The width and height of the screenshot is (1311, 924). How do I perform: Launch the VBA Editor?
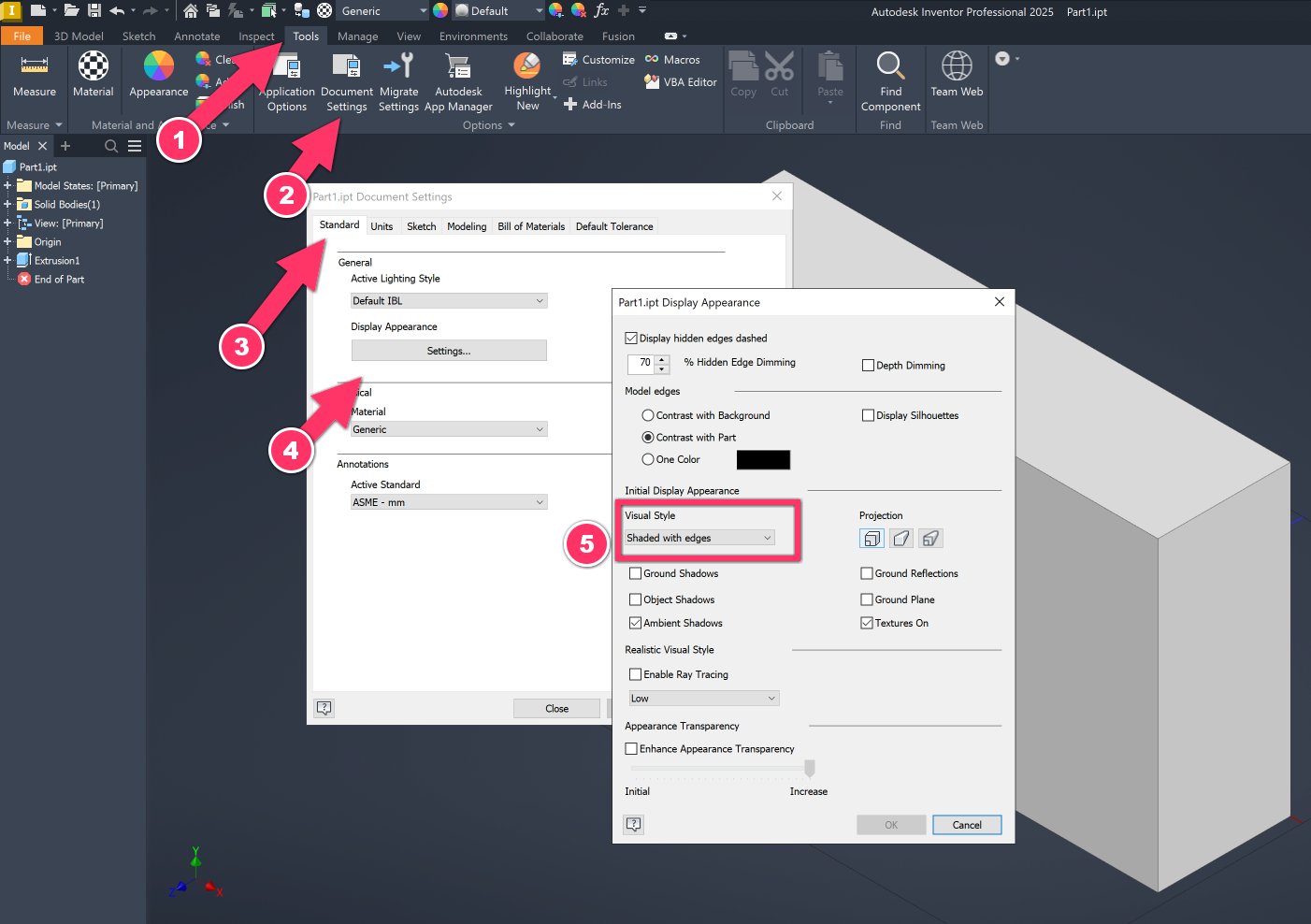(680, 81)
